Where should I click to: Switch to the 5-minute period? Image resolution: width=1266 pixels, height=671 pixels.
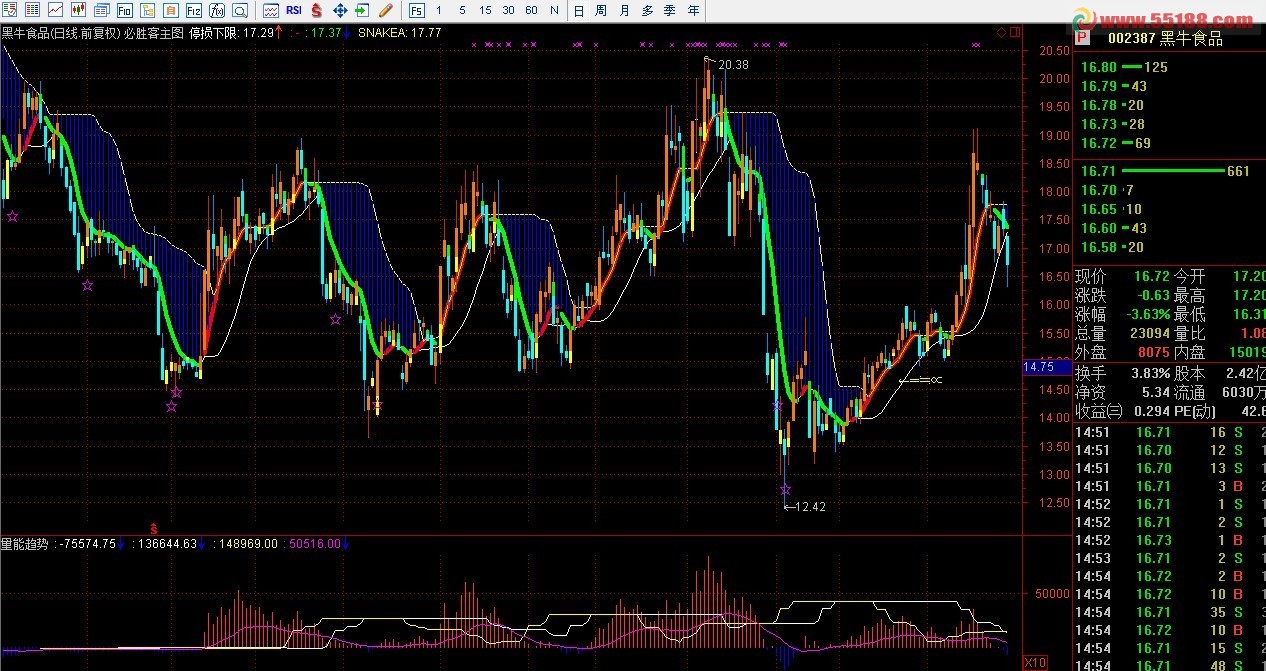(x=462, y=10)
